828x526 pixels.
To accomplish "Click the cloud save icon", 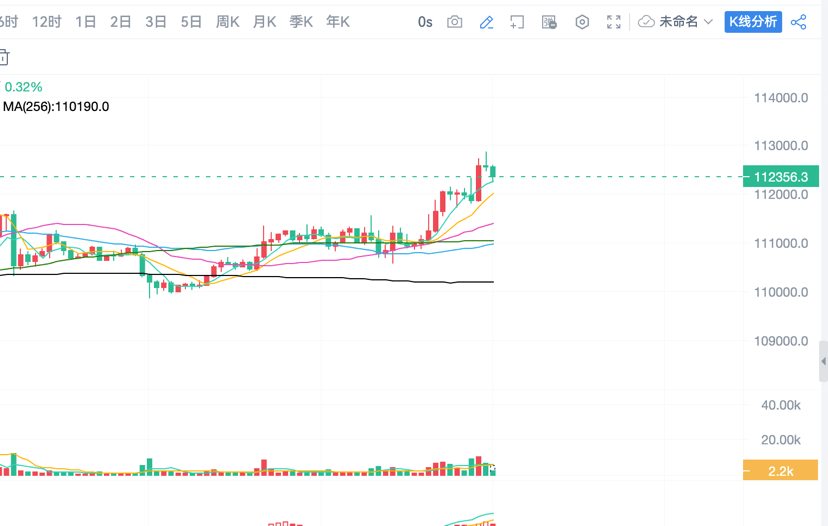I will [646, 22].
